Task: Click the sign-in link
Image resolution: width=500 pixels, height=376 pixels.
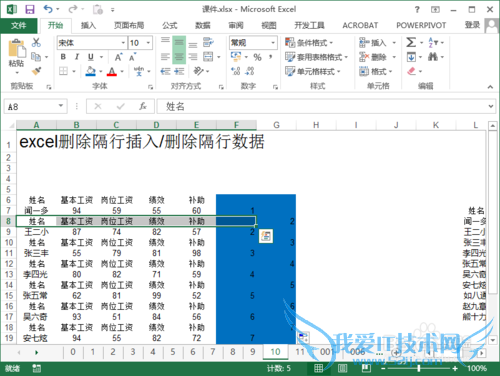Action: coord(472,25)
